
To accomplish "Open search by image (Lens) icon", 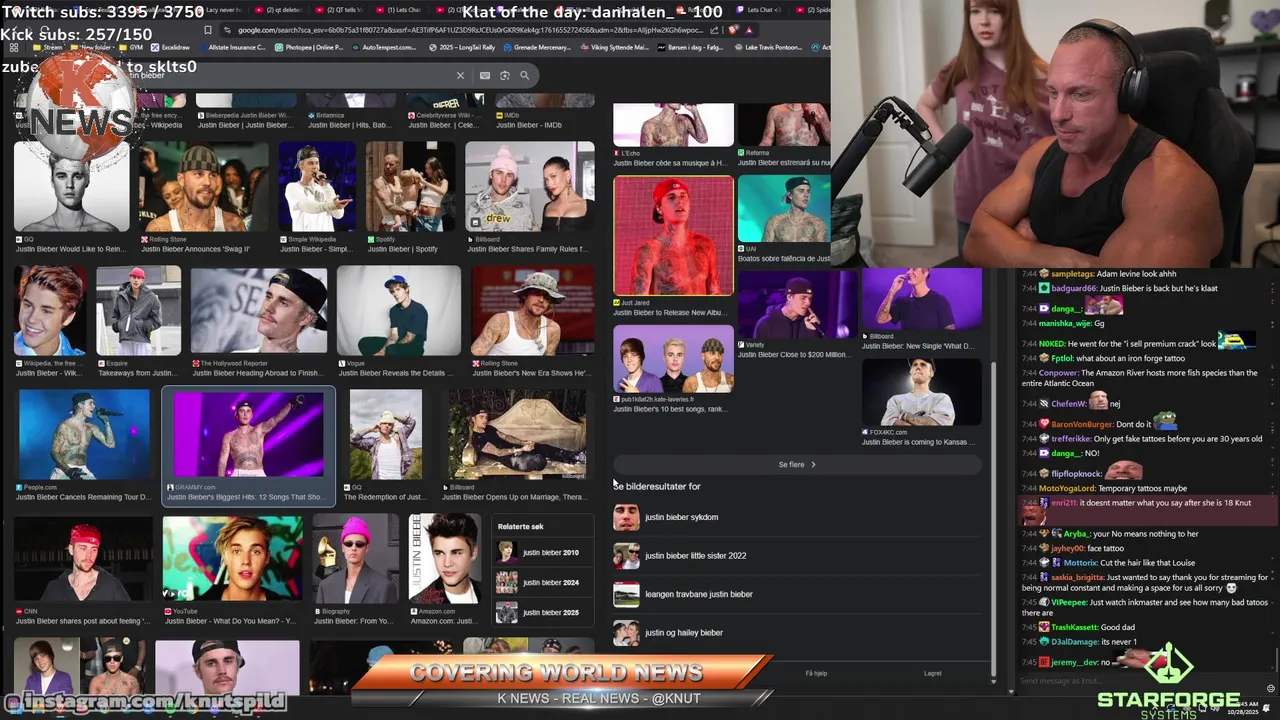I will click(x=505, y=75).
